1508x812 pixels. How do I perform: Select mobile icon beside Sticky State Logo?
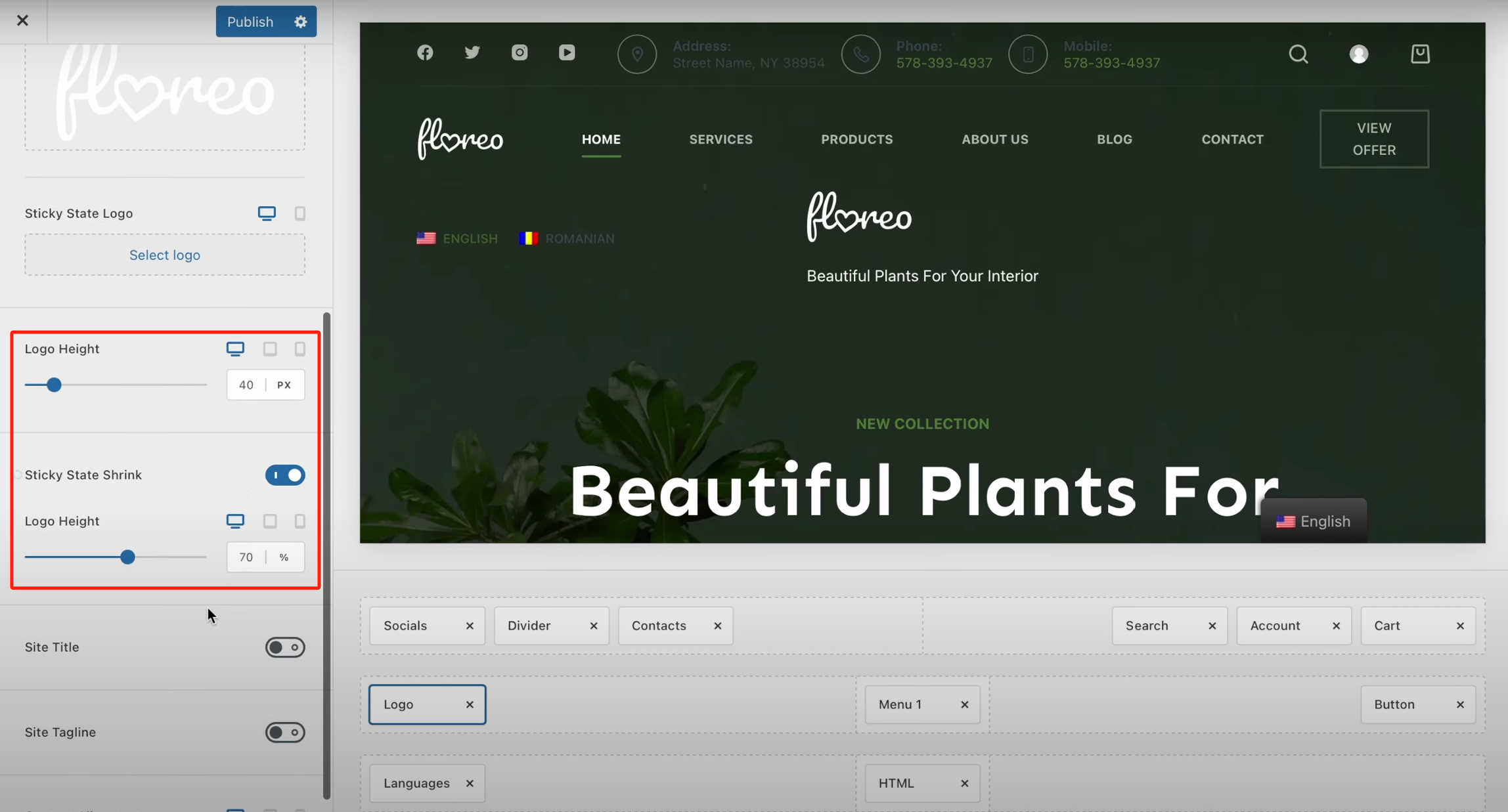click(299, 213)
